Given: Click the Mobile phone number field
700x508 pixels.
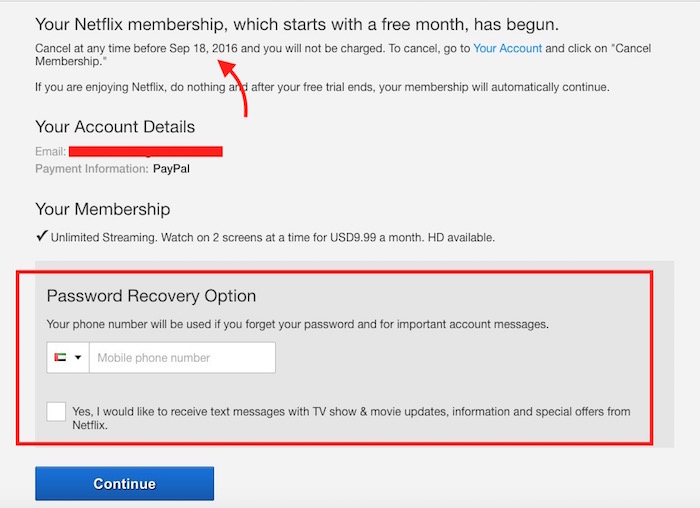Looking at the screenshot, I should pos(182,358).
